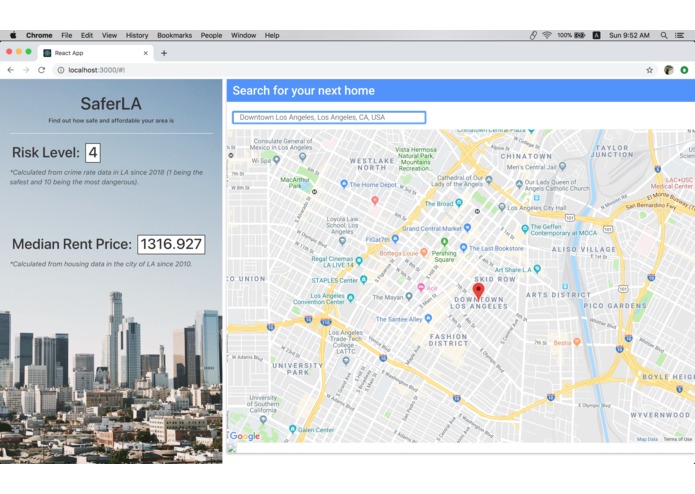Click Pershing Square park marker
This screenshot has width=695, height=494.
(x=444, y=242)
